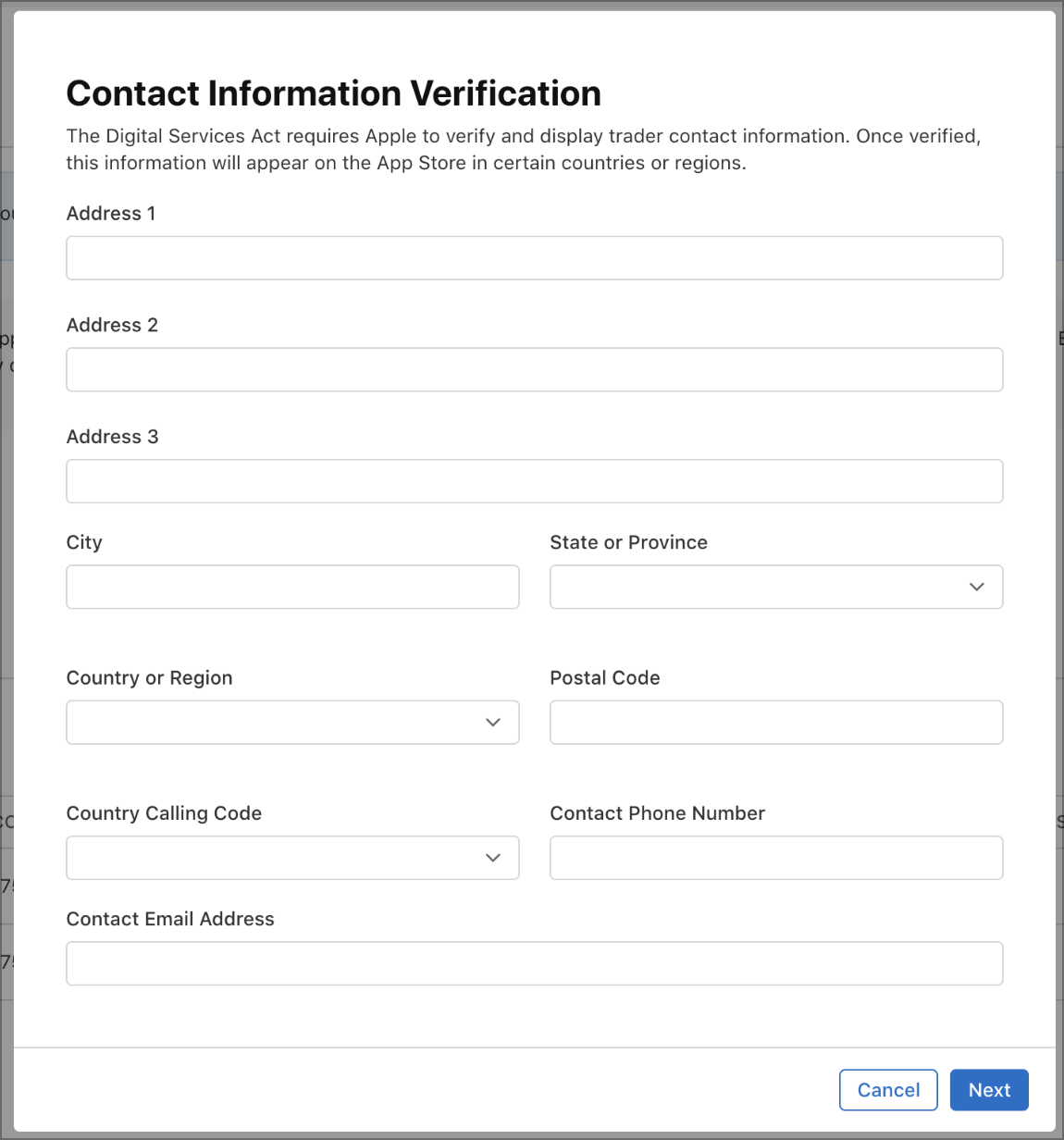Focus the Address 2 text box
1064x1140 pixels.
click(x=535, y=370)
